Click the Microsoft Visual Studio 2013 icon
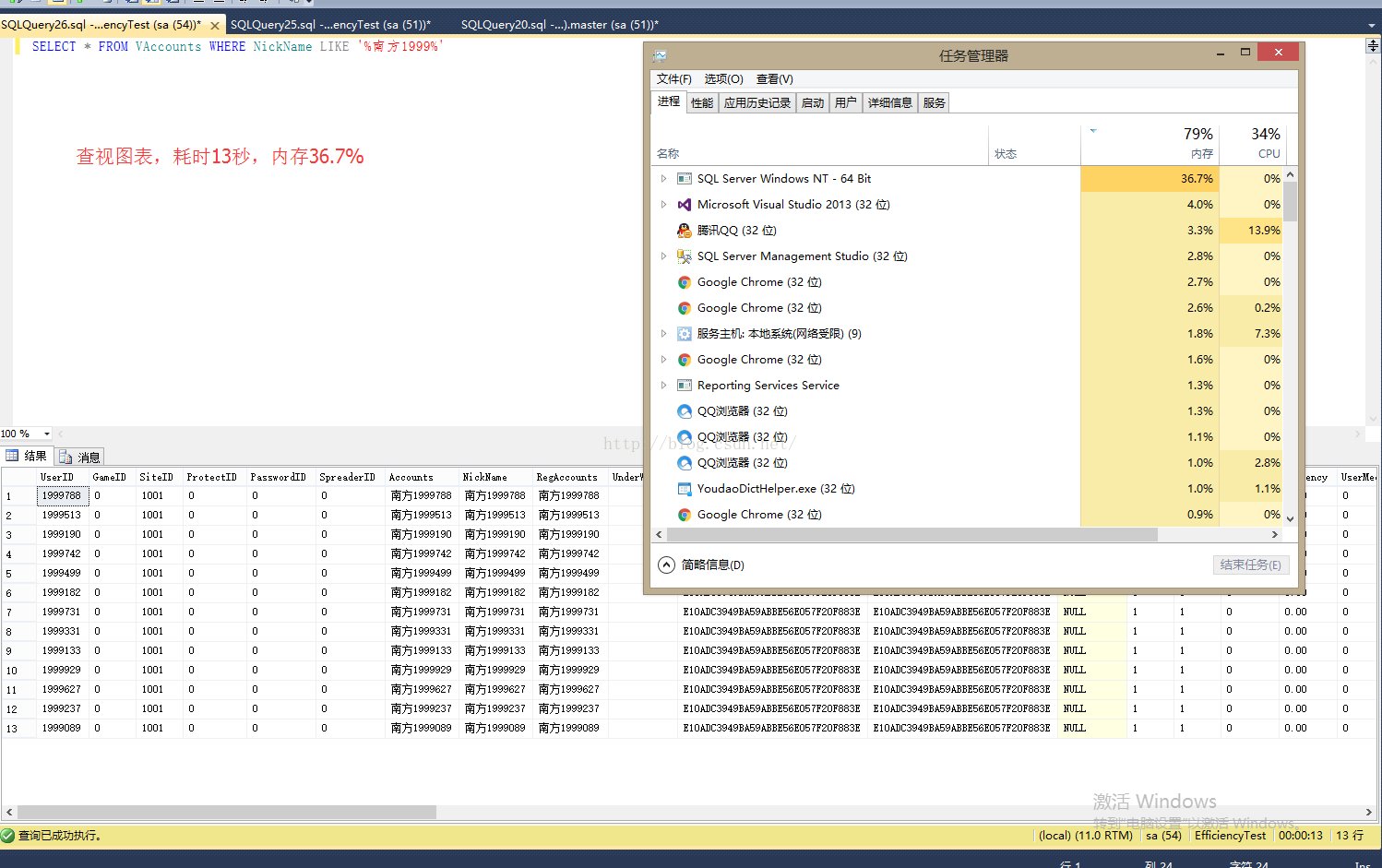1382x868 pixels. (684, 205)
